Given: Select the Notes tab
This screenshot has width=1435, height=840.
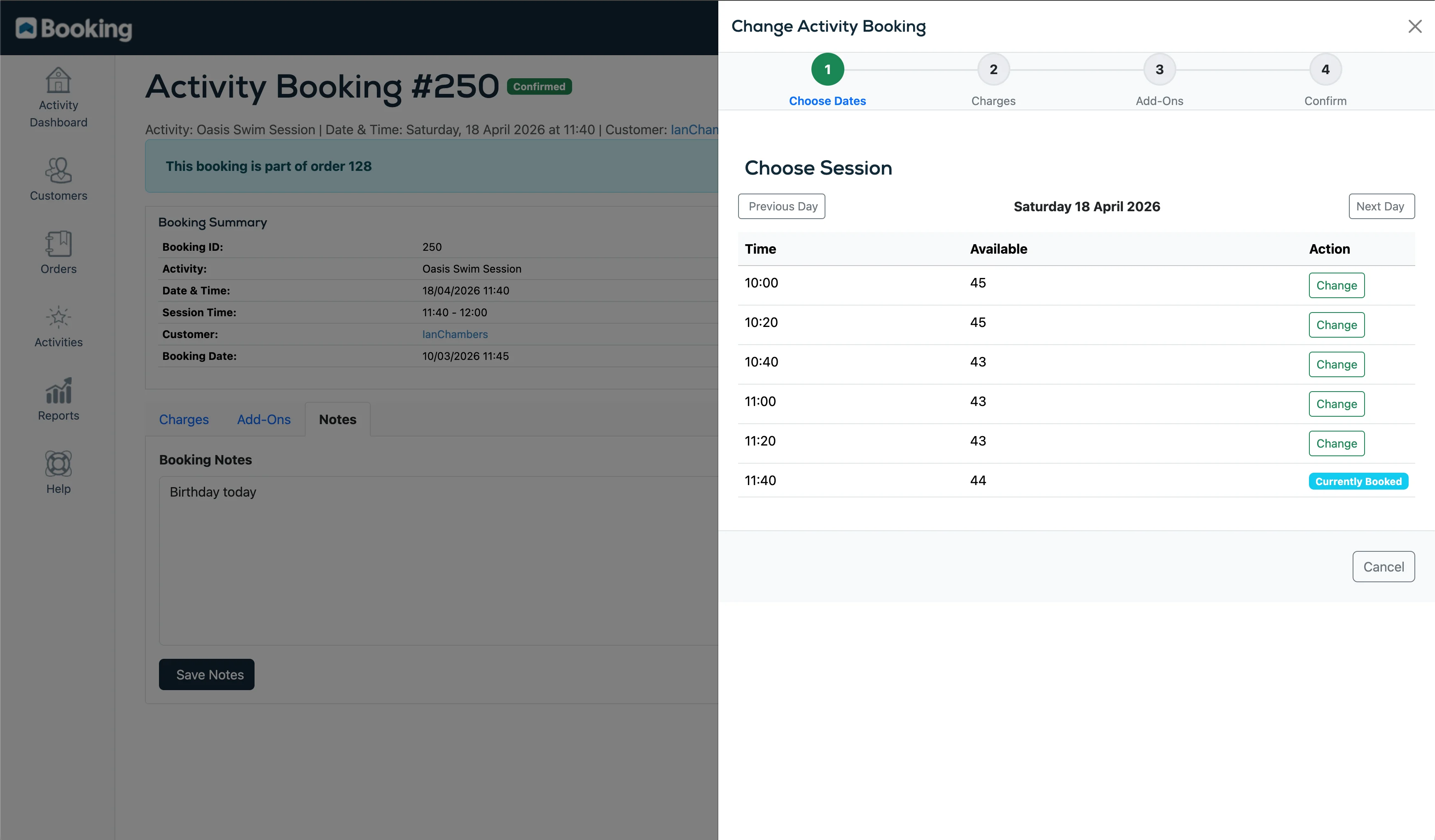Looking at the screenshot, I should (338, 420).
